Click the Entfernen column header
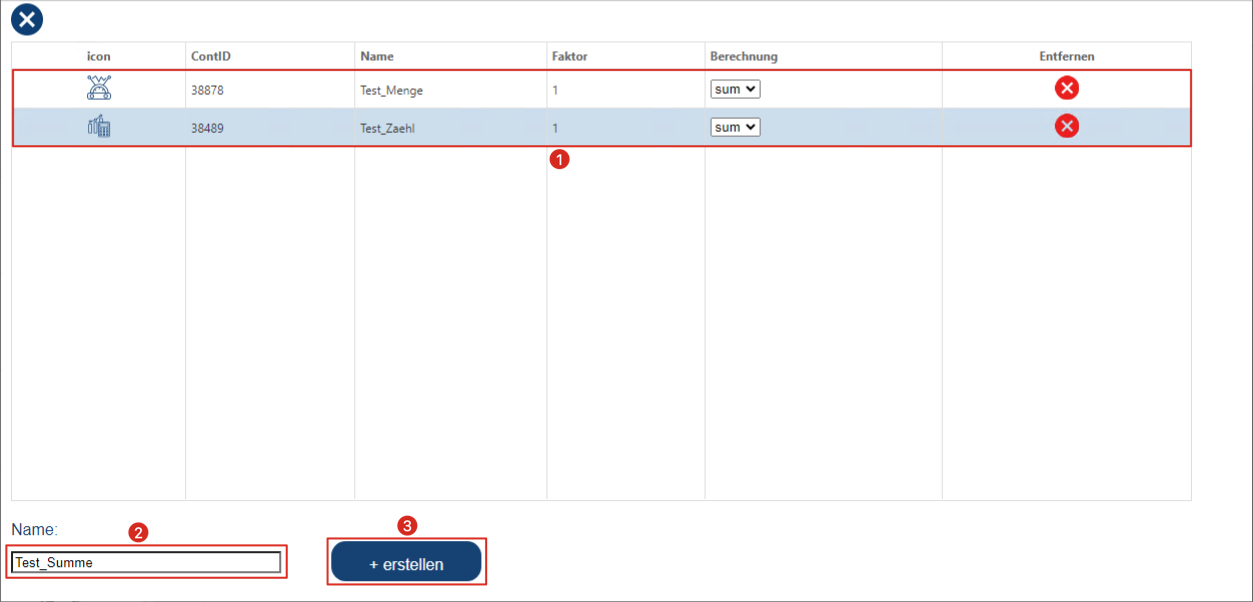This screenshot has width=1253, height=602. pyautogui.click(x=1066, y=56)
